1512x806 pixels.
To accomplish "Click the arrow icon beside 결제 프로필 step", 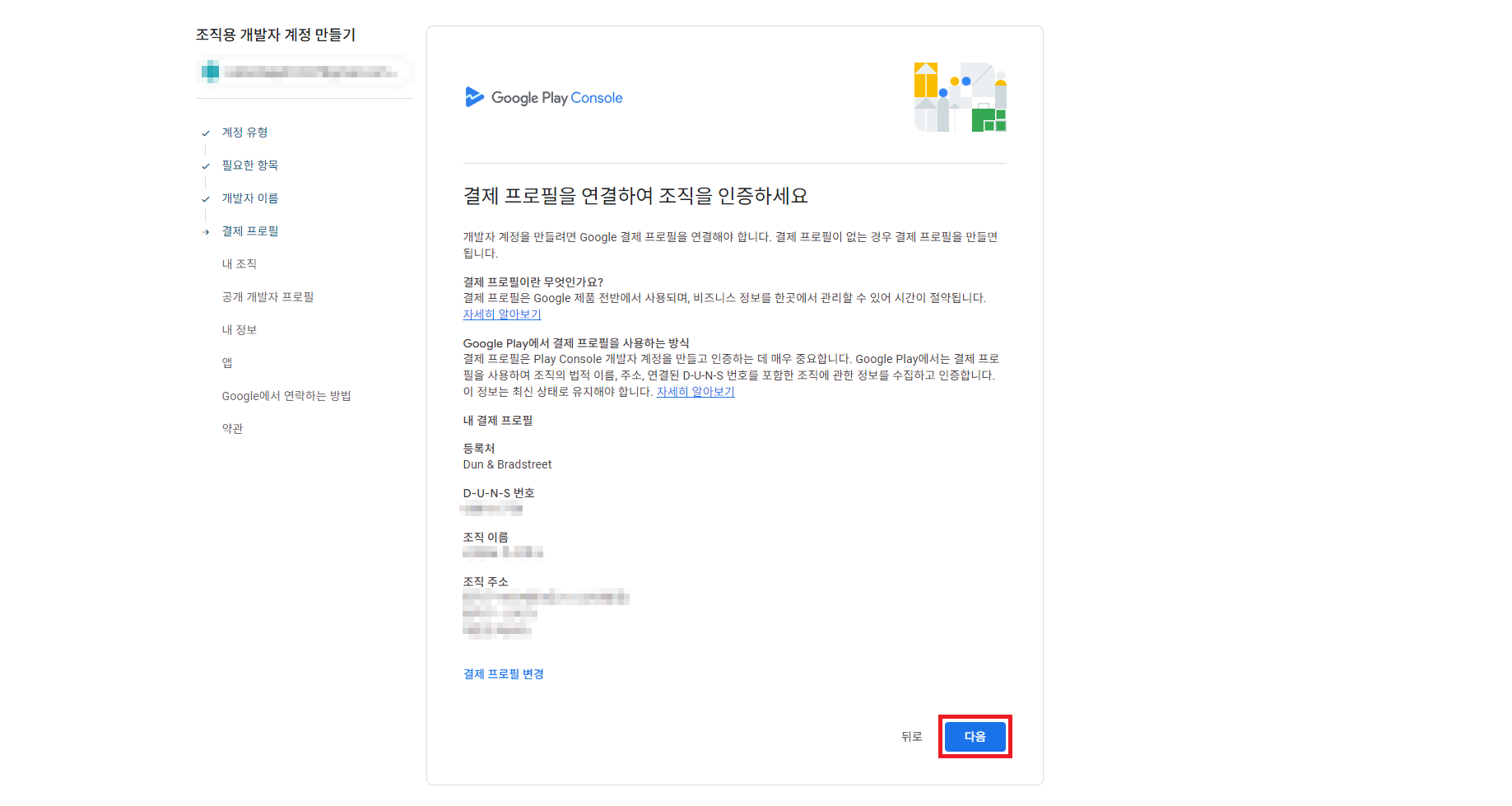I will (206, 232).
